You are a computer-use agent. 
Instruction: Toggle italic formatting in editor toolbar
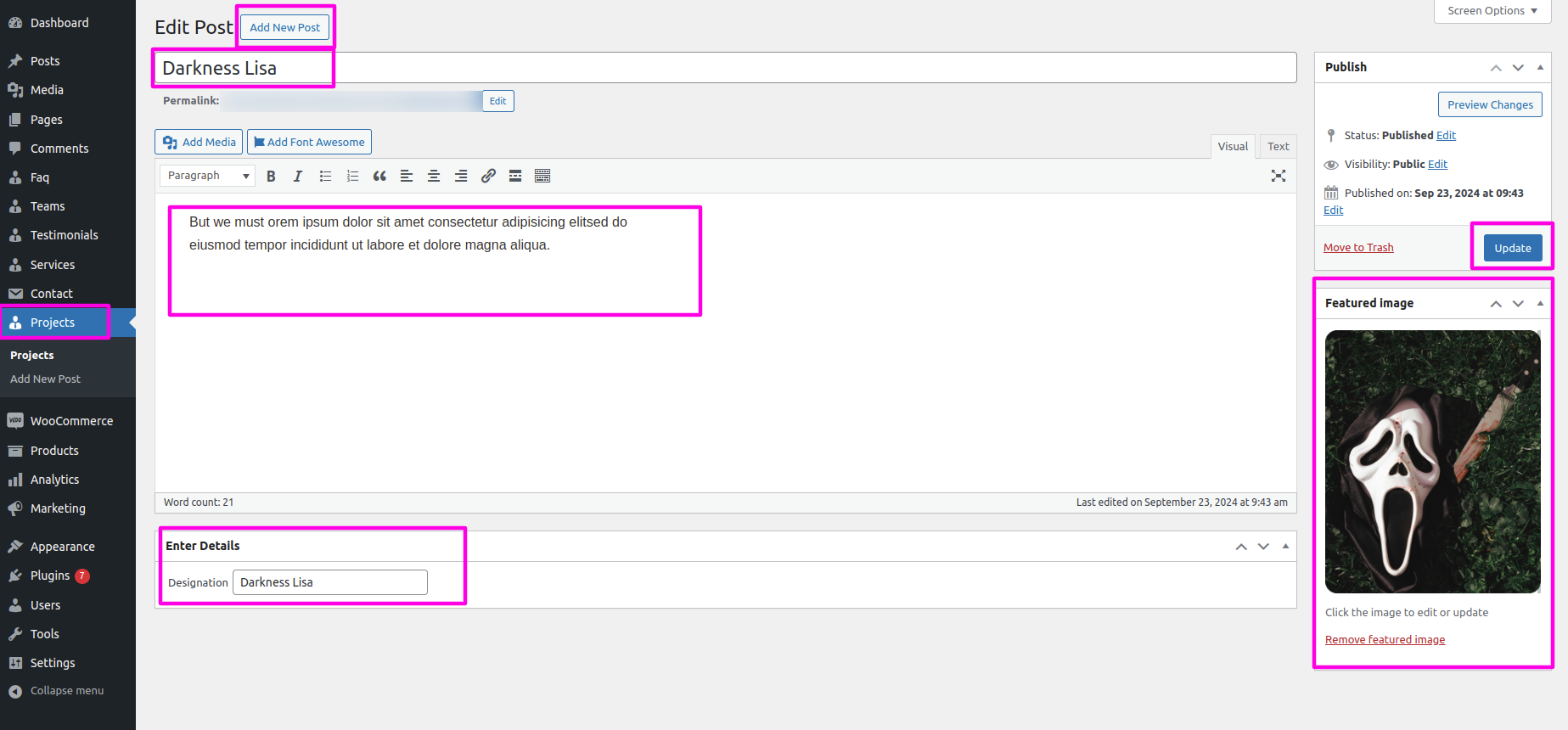(298, 176)
